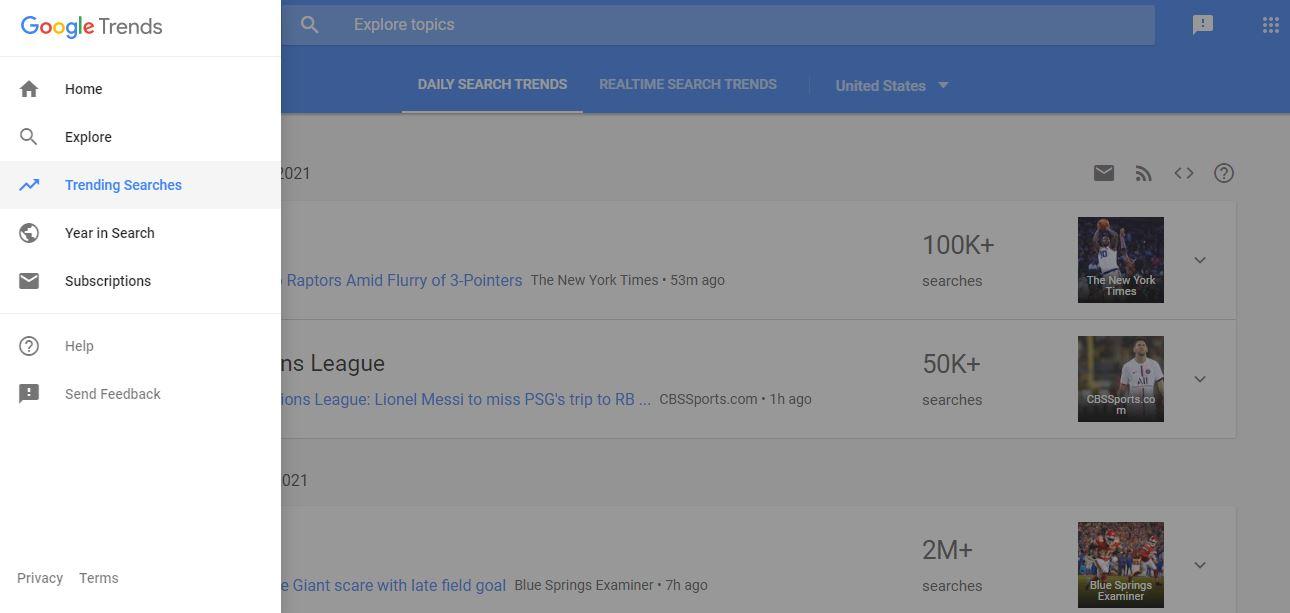1290x613 pixels.
Task: Click the embed code brackets icon
Action: tap(1184, 173)
